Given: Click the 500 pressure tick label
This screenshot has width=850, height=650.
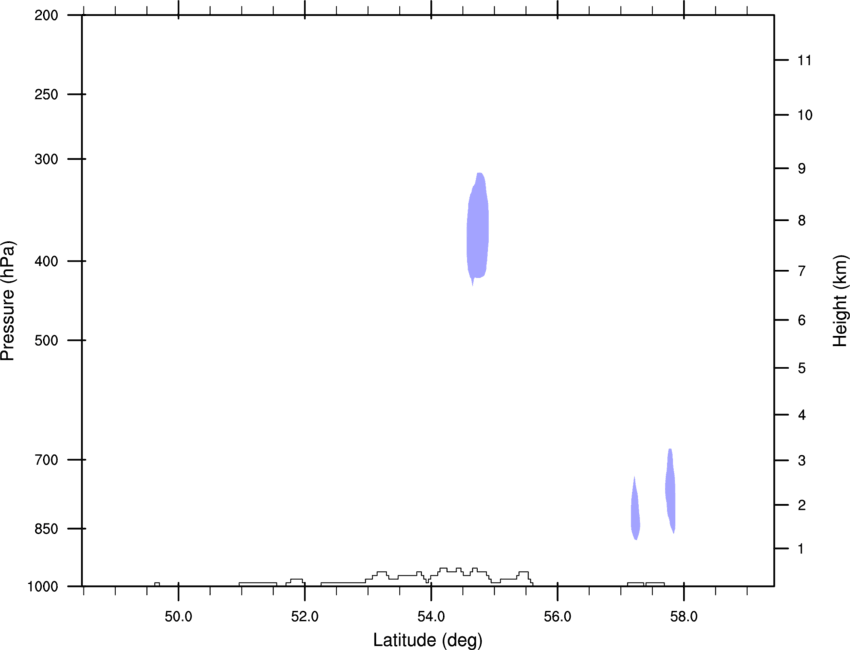Looking at the screenshot, I should 47,340.
